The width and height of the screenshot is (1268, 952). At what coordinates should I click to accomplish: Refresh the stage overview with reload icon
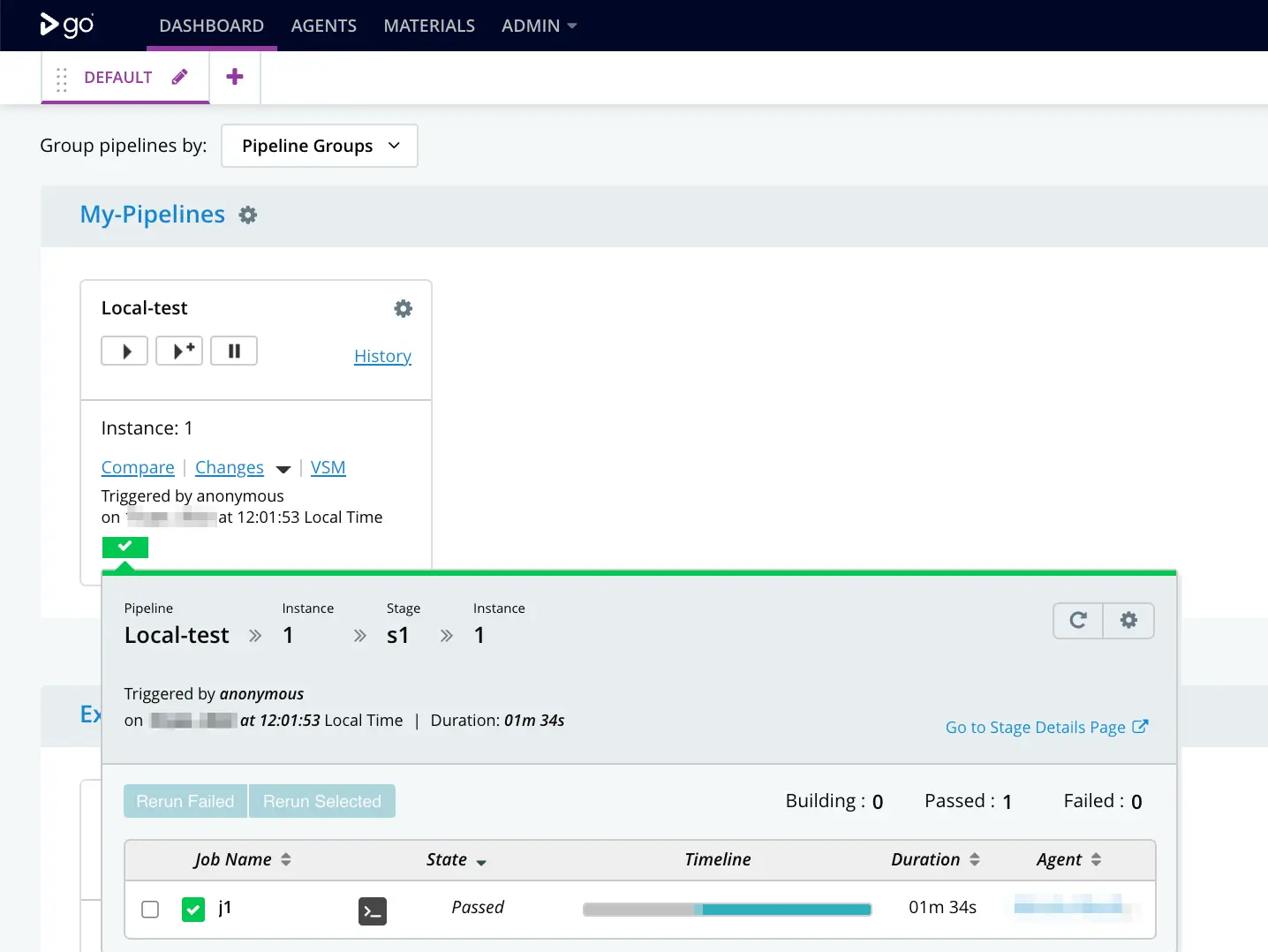1078,620
